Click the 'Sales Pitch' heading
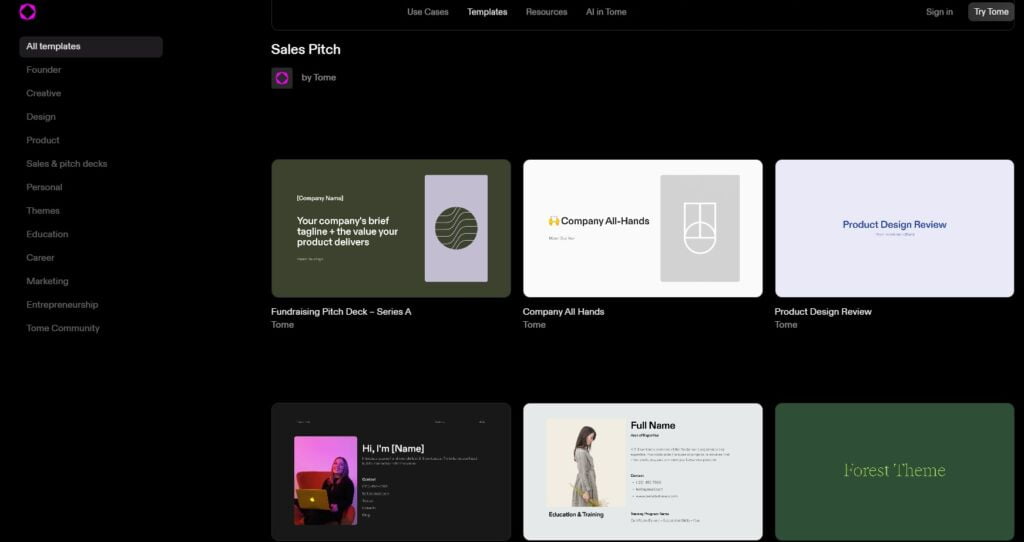This screenshot has width=1024, height=542. (306, 50)
